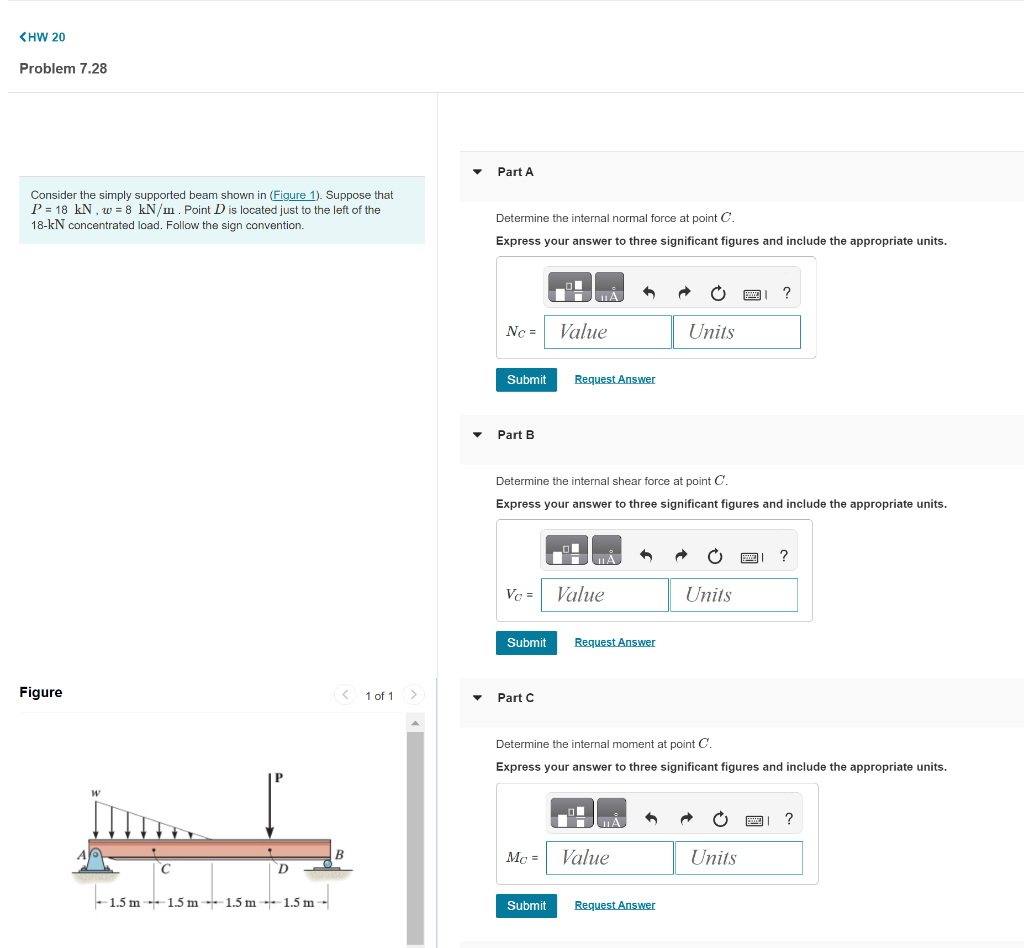Click the Nc Units input field
Viewport: 1024px width, 948px height.
(737, 332)
